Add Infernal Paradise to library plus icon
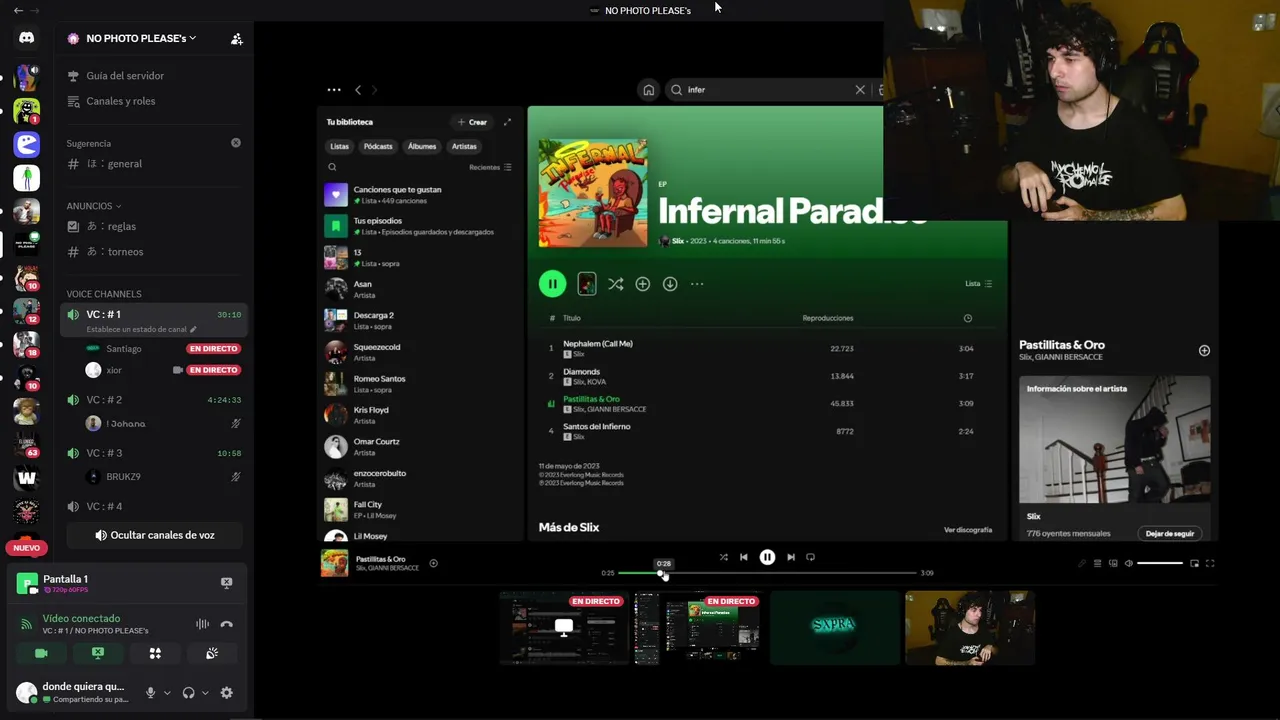 643,284
